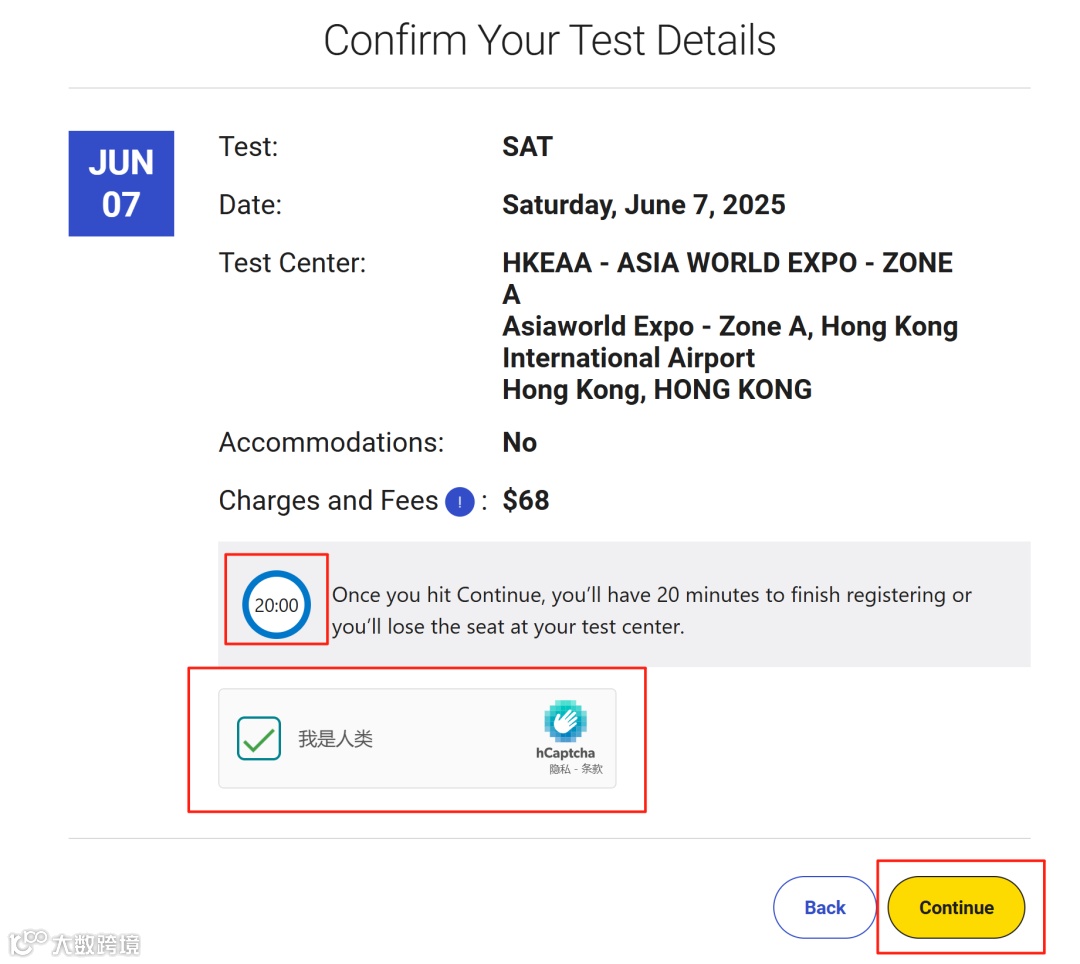Click the 20 minutes registration notice text
Viewport: 1080px width, 964px height.
651,611
